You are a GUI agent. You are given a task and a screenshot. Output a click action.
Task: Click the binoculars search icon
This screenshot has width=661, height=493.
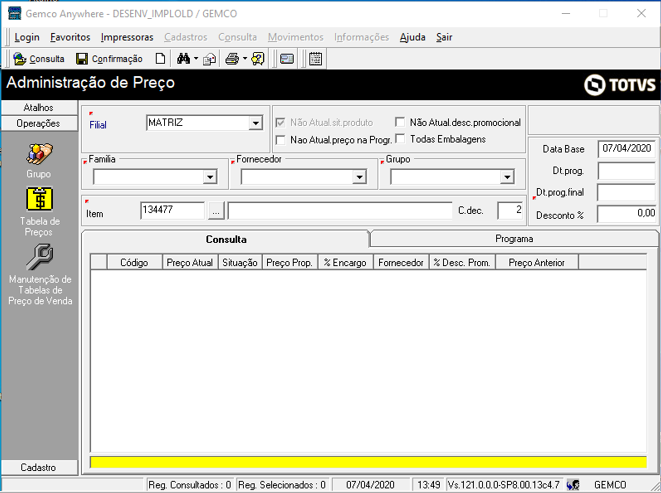tap(183, 59)
